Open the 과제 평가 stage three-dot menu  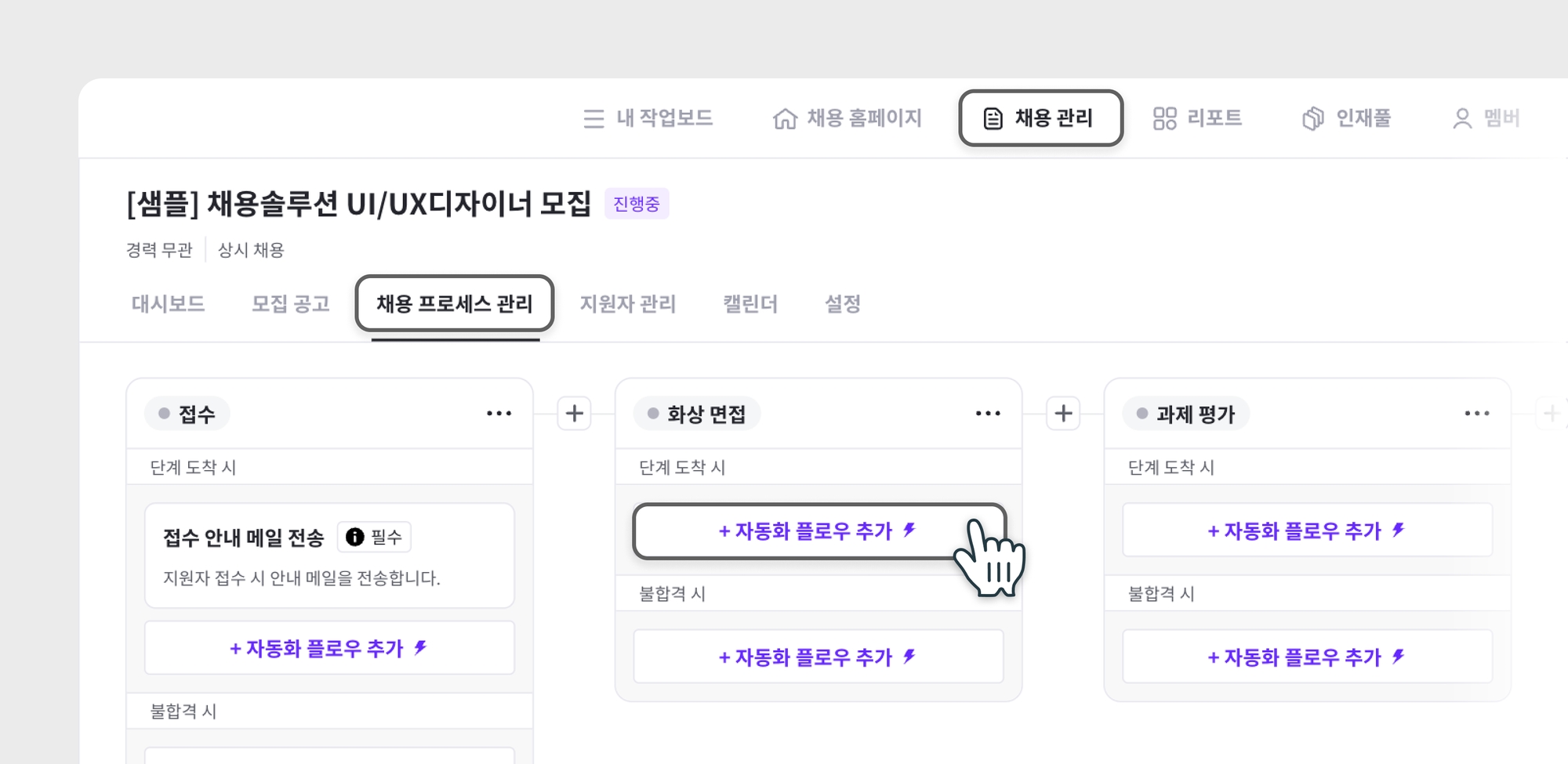(x=1477, y=413)
